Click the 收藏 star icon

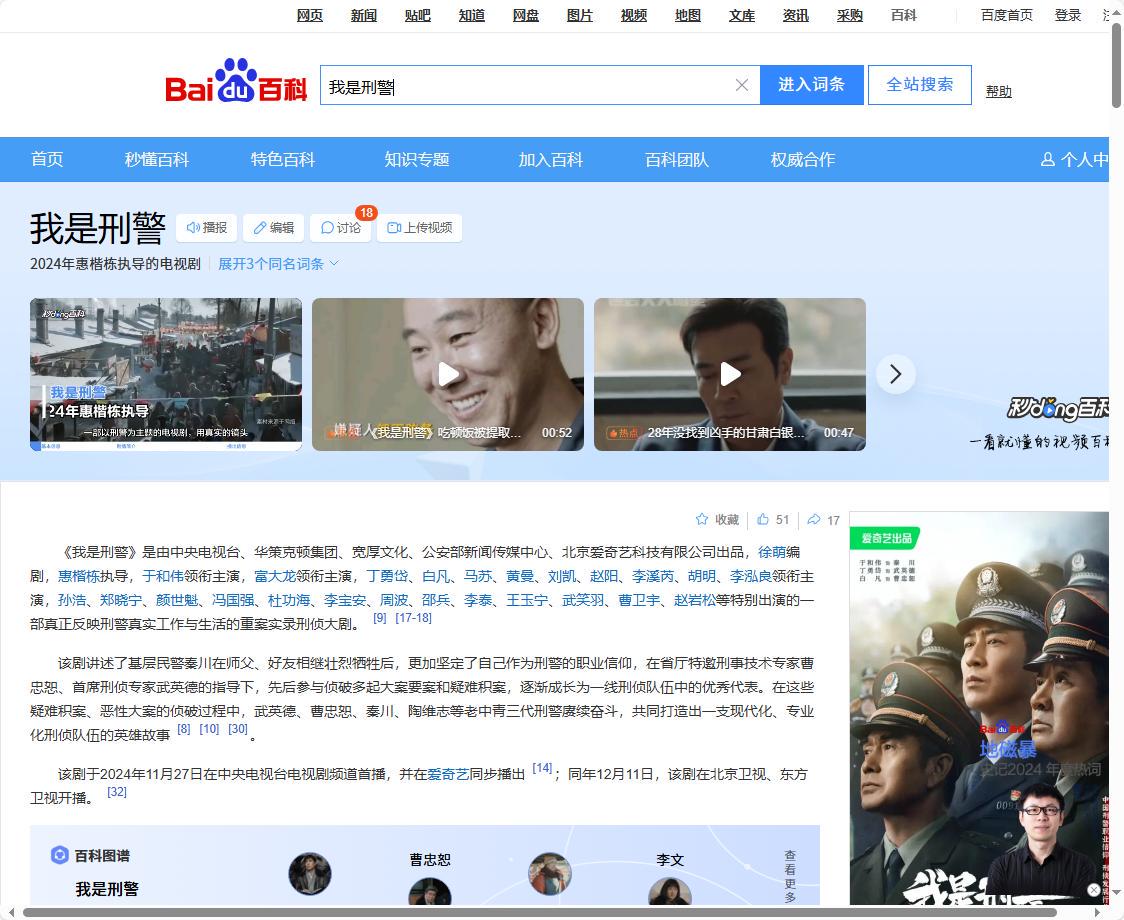(702, 520)
